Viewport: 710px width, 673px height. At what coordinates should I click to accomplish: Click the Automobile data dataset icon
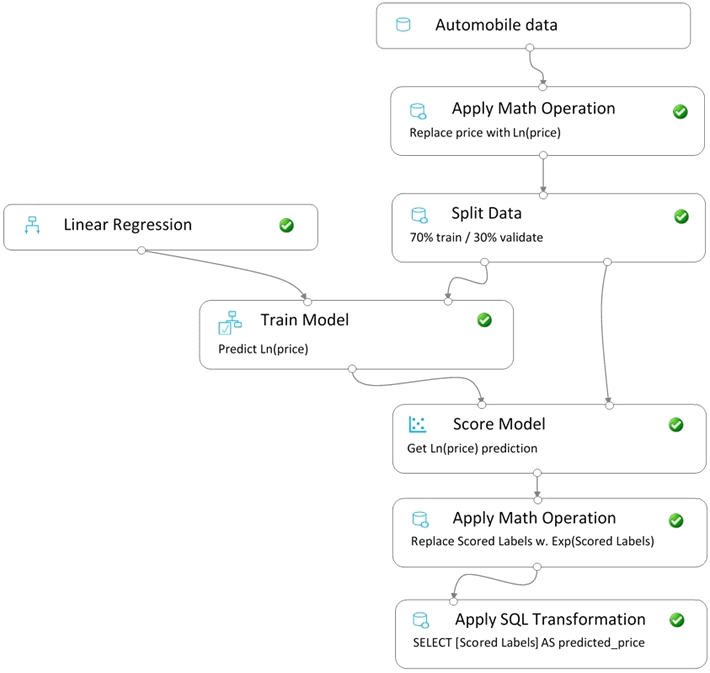coord(403,24)
